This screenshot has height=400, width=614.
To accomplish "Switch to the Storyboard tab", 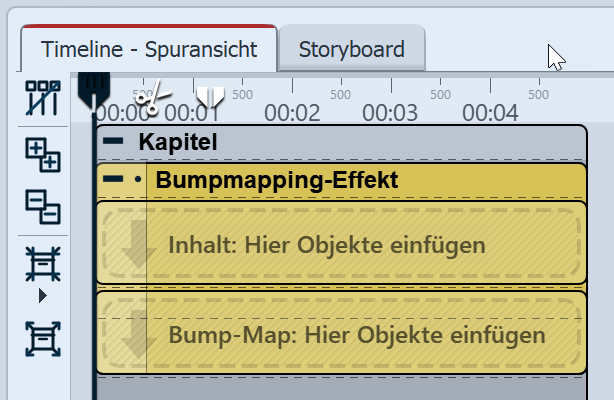I will [x=351, y=49].
